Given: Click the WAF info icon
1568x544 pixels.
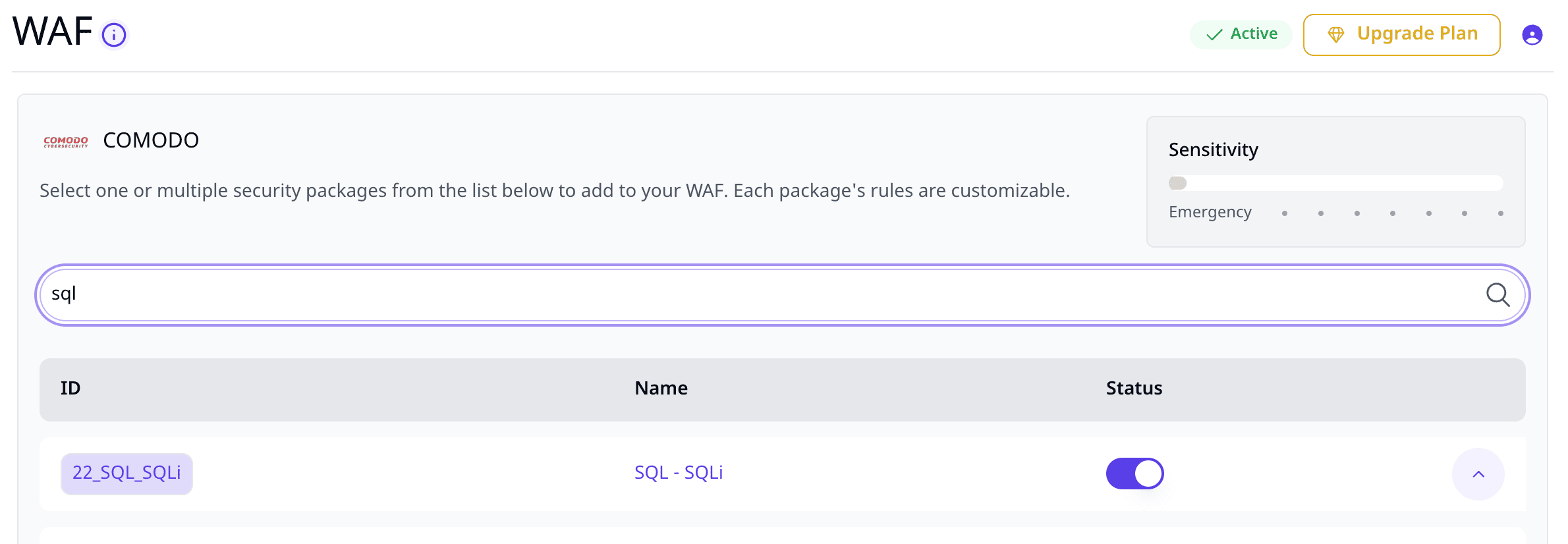Looking at the screenshot, I should click(114, 35).
